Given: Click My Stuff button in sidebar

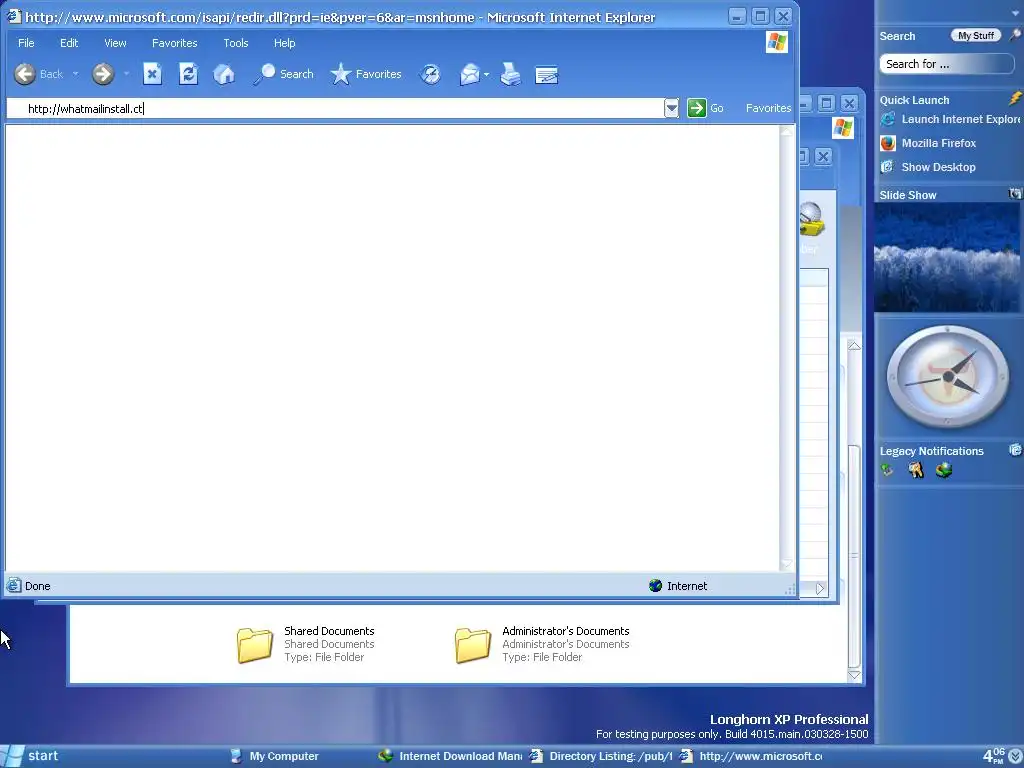Looking at the screenshot, I should tap(976, 36).
